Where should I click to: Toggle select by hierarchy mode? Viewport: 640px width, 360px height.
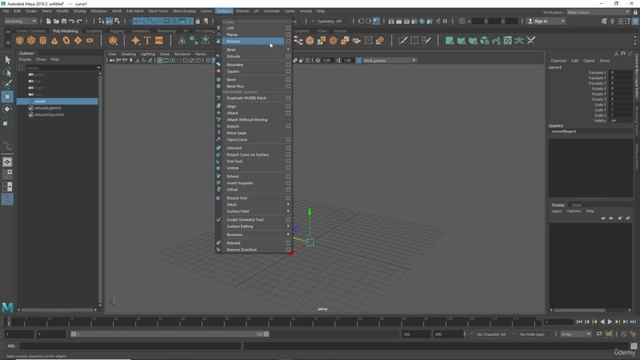[101, 21]
